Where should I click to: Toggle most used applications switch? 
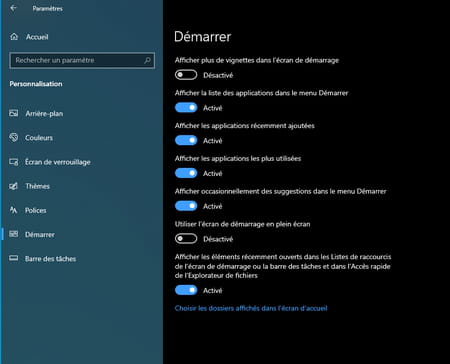186,173
